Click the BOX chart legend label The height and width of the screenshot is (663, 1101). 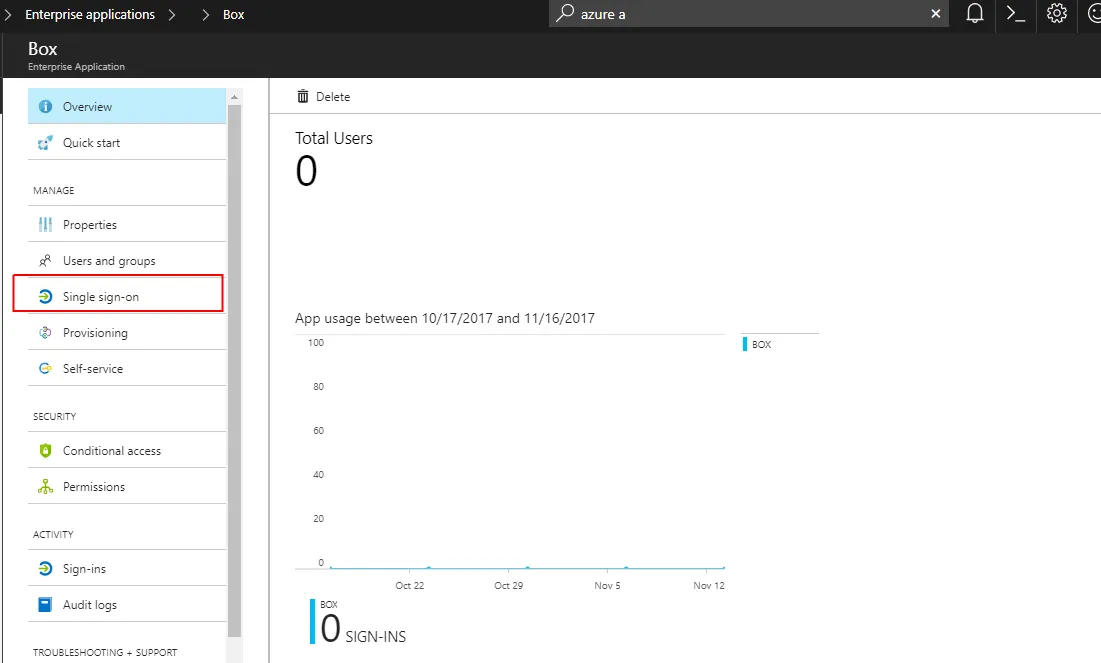pyautogui.click(x=761, y=345)
